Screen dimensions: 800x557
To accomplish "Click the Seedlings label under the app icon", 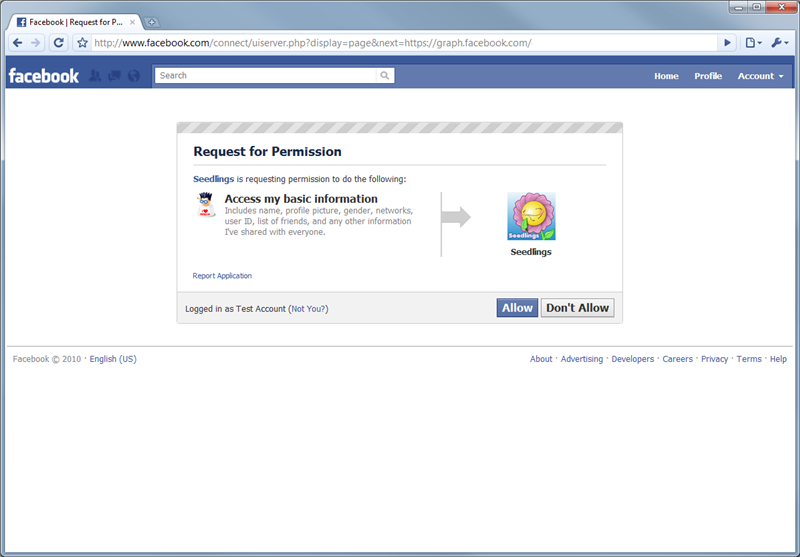I will click(x=531, y=252).
